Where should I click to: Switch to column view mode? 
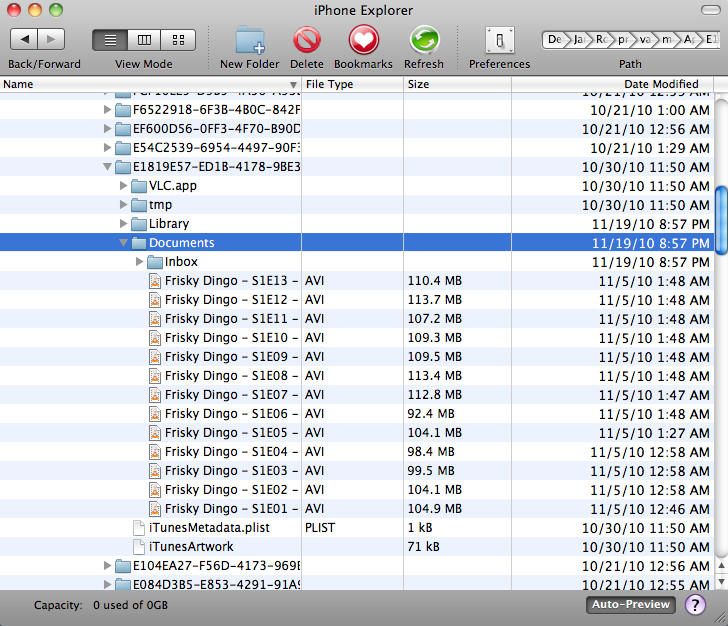144,40
